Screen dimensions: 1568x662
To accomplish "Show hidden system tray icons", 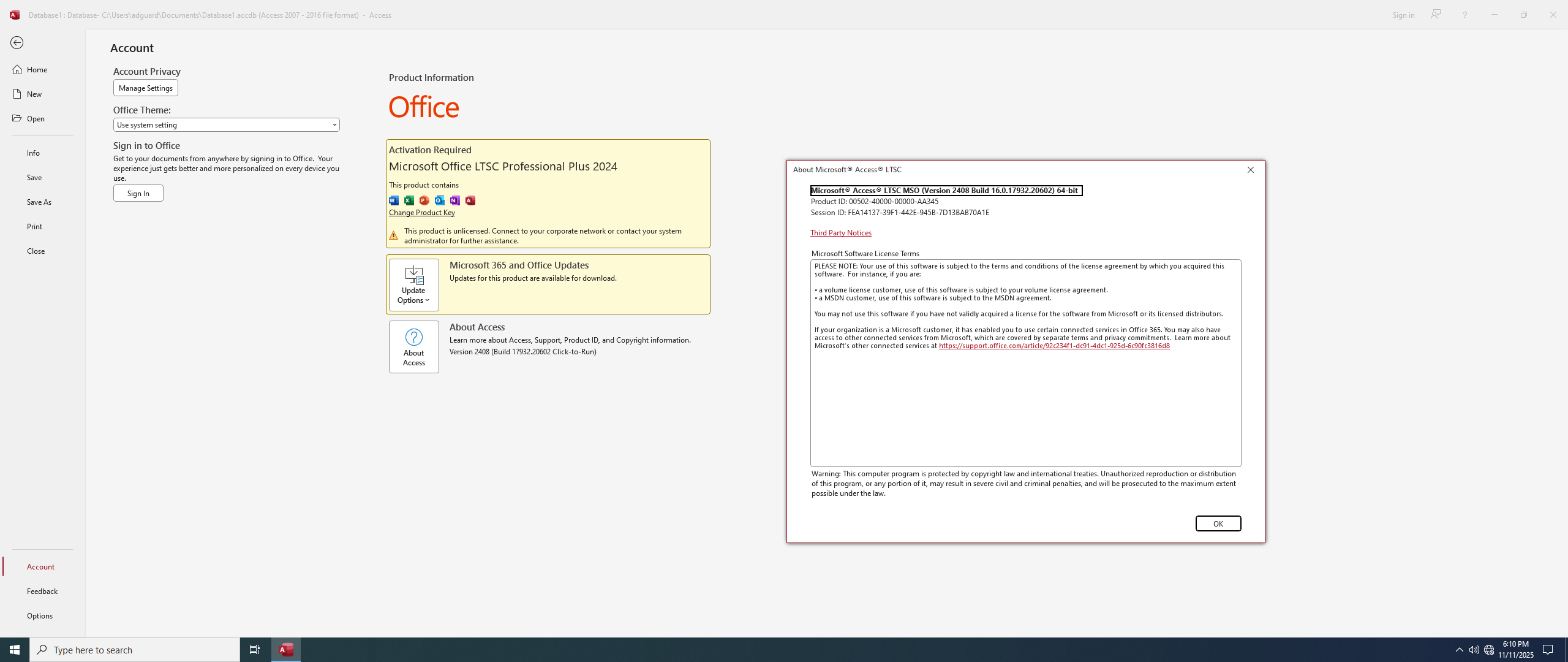I will [x=1459, y=650].
